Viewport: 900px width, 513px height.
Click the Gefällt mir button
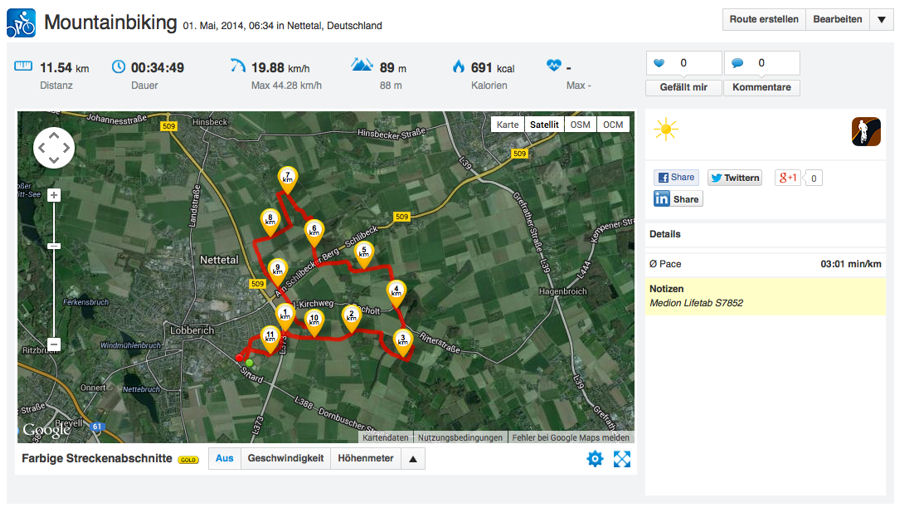(x=684, y=88)
